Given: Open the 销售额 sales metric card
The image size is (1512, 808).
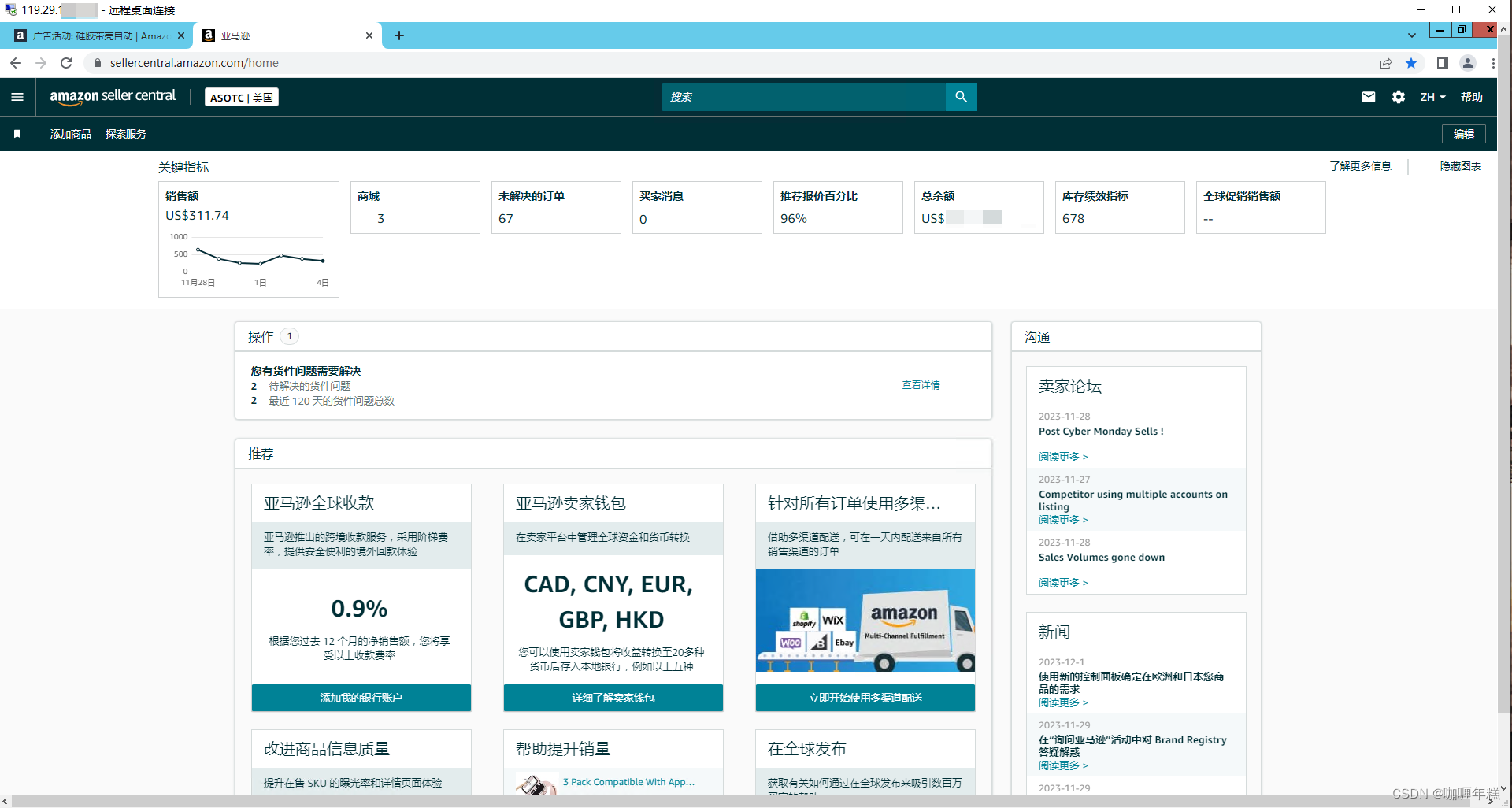Looking at the screenshot, I should [x=249, y=239].
